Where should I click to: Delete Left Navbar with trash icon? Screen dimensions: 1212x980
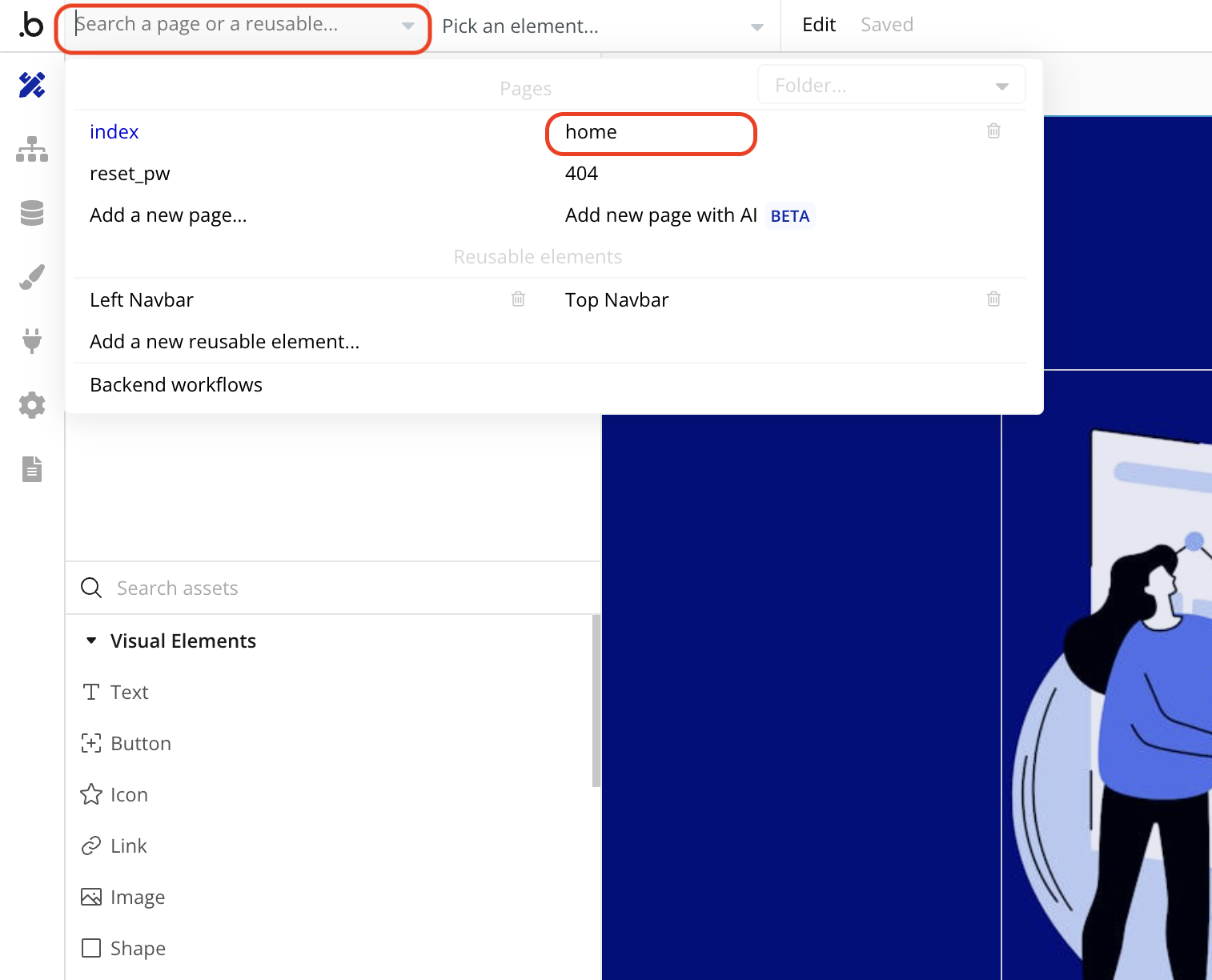(518, 299)
